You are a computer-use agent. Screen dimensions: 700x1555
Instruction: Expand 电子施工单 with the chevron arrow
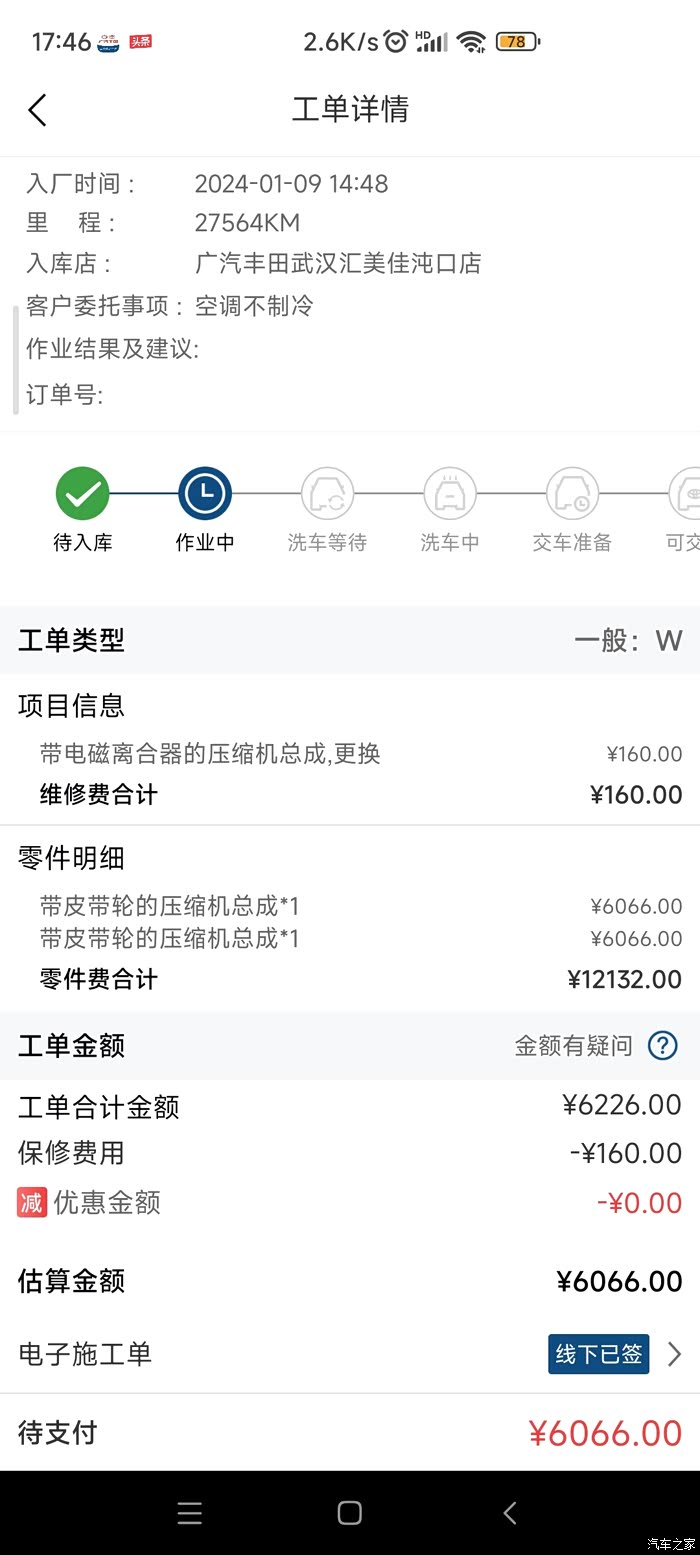(675, 1354)
